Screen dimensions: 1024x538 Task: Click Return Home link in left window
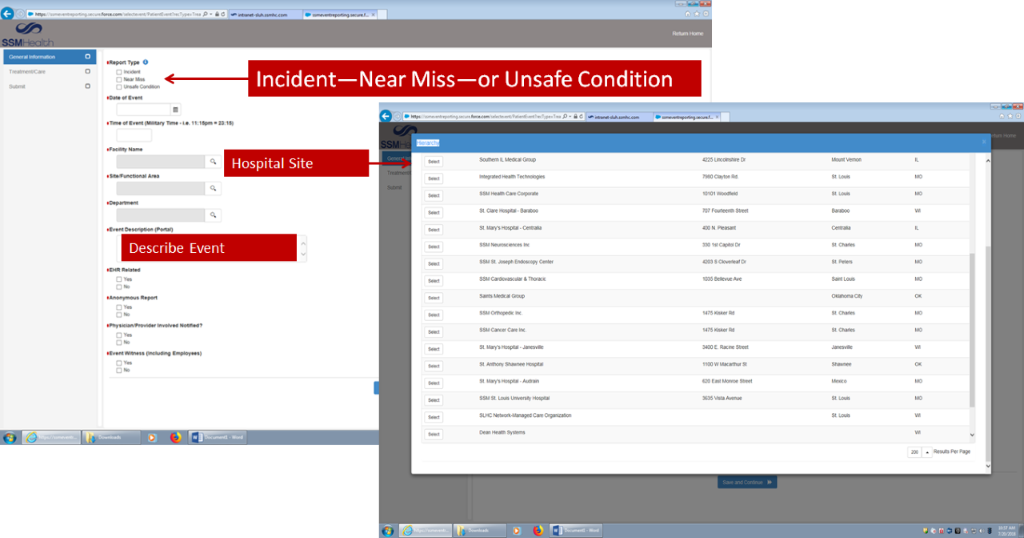[687, 33]
